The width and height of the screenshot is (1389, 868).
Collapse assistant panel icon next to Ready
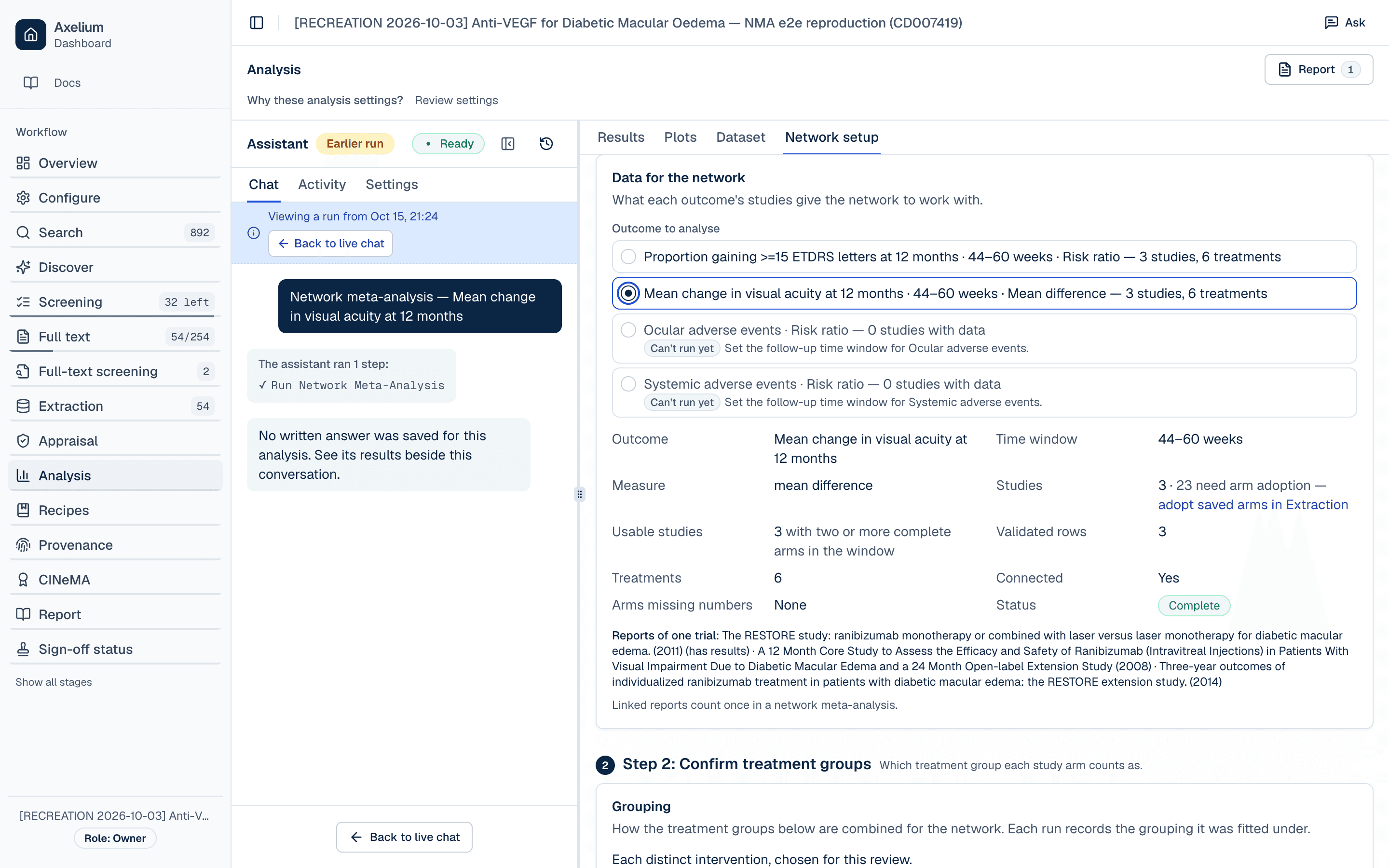508,144
